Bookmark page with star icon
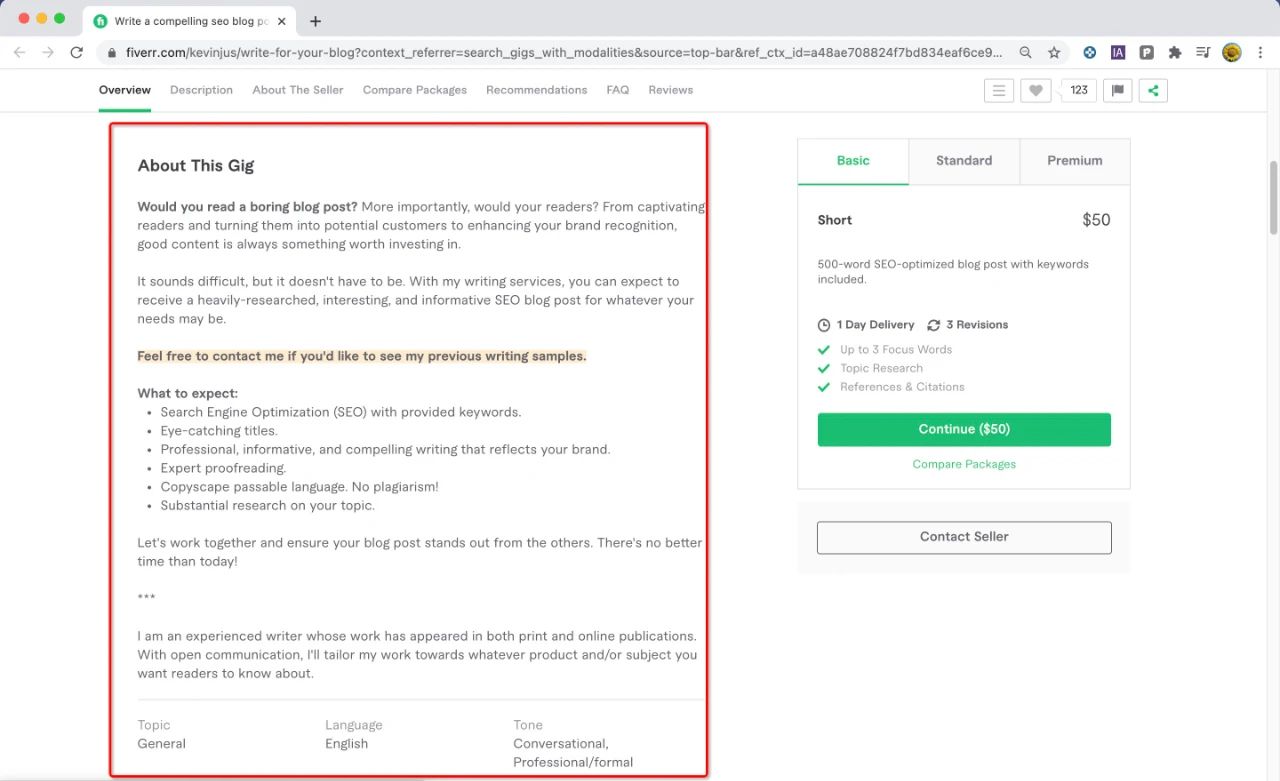Screen dimensions: 1280x781 (1054, 52)
